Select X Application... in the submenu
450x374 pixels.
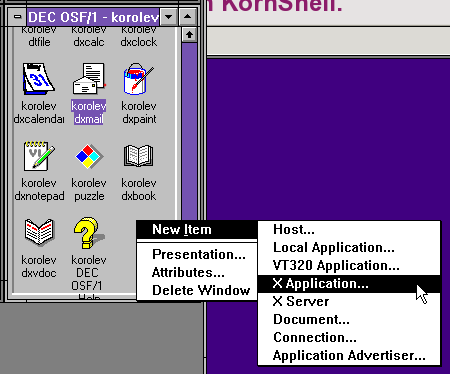pyautogui.click(x=349, y=284)
